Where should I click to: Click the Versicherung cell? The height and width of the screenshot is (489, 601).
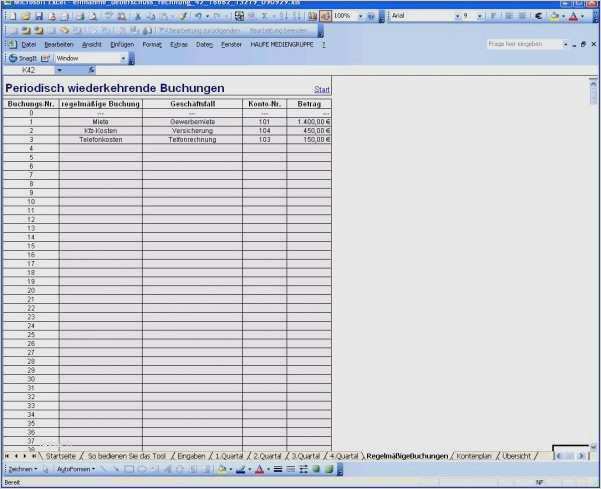192,131
